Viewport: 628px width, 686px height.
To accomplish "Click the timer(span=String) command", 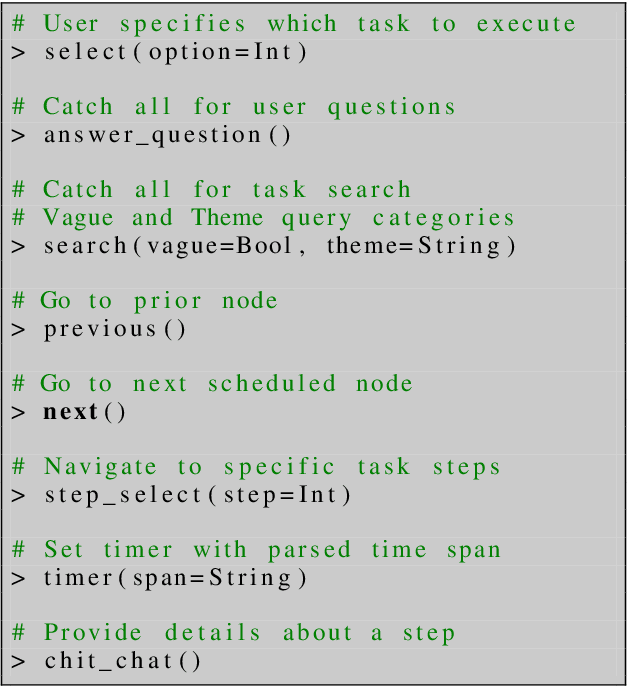I will click(175, 578).
